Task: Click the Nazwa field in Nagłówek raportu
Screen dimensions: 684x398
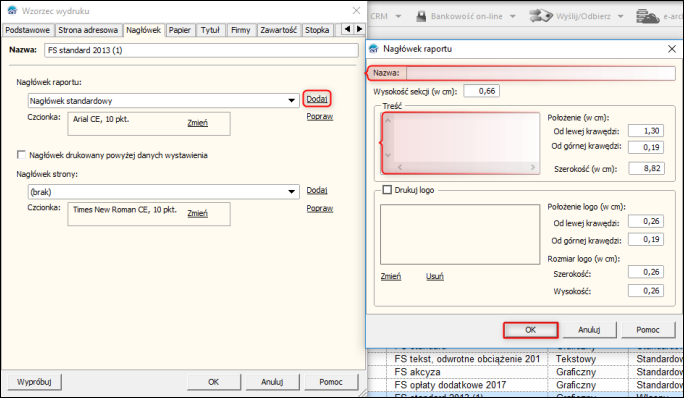Action: [x=540, y=73]
